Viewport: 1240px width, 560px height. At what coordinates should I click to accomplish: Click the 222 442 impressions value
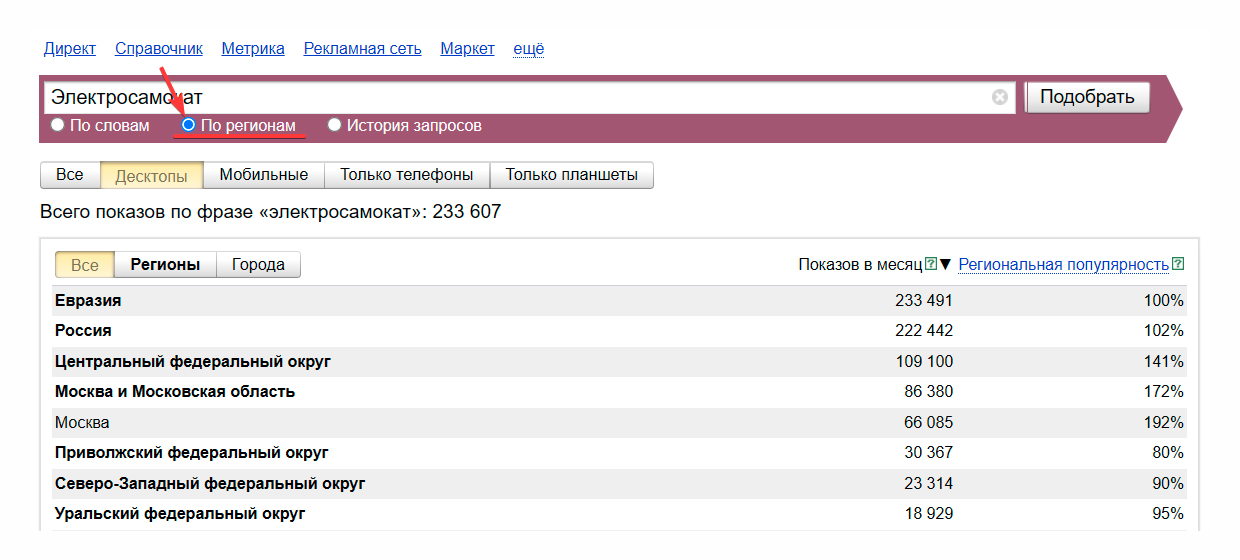click(924, 331)
